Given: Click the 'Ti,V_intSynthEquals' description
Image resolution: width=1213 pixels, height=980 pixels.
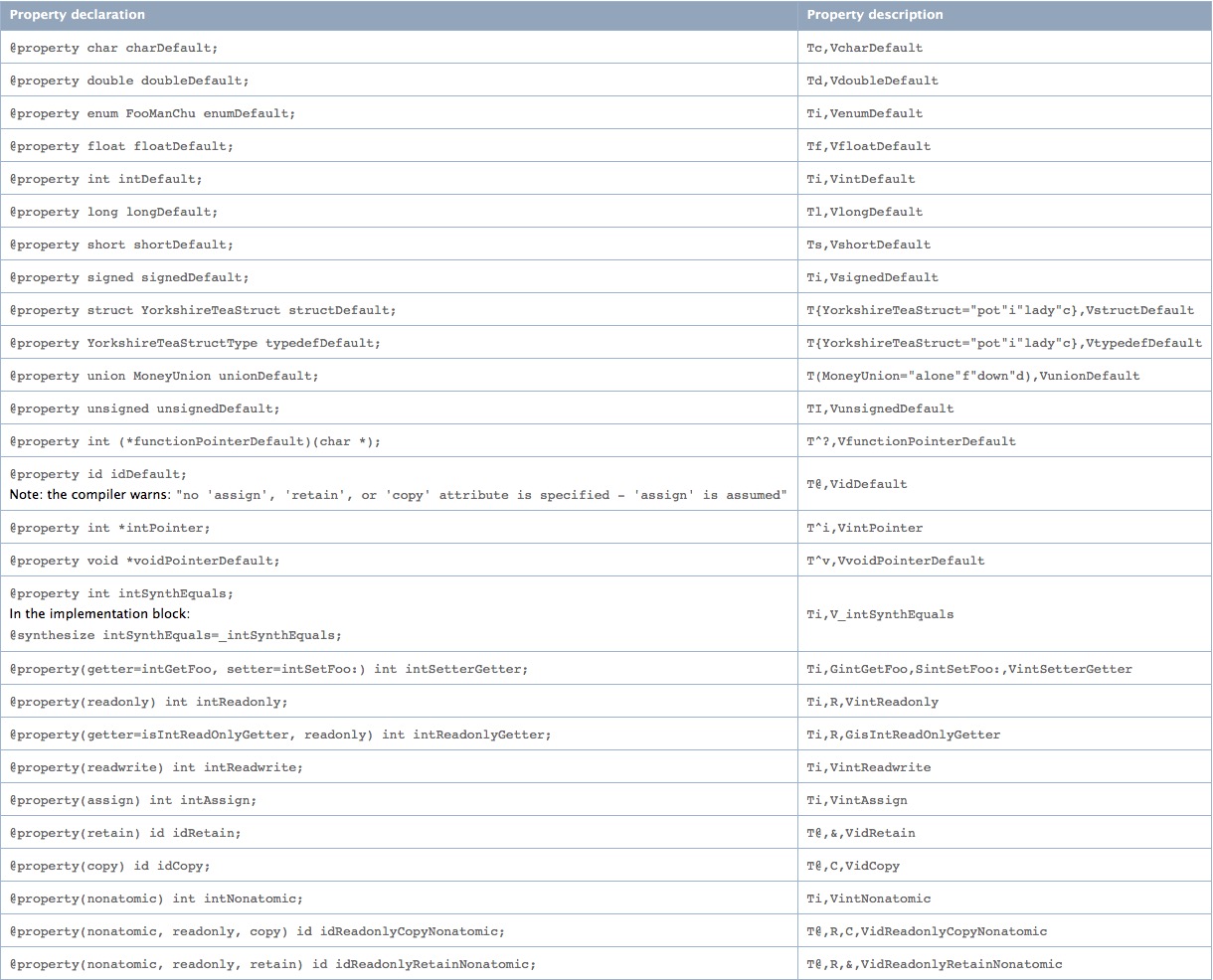Looking at the screenshot, I should point(880,614).
